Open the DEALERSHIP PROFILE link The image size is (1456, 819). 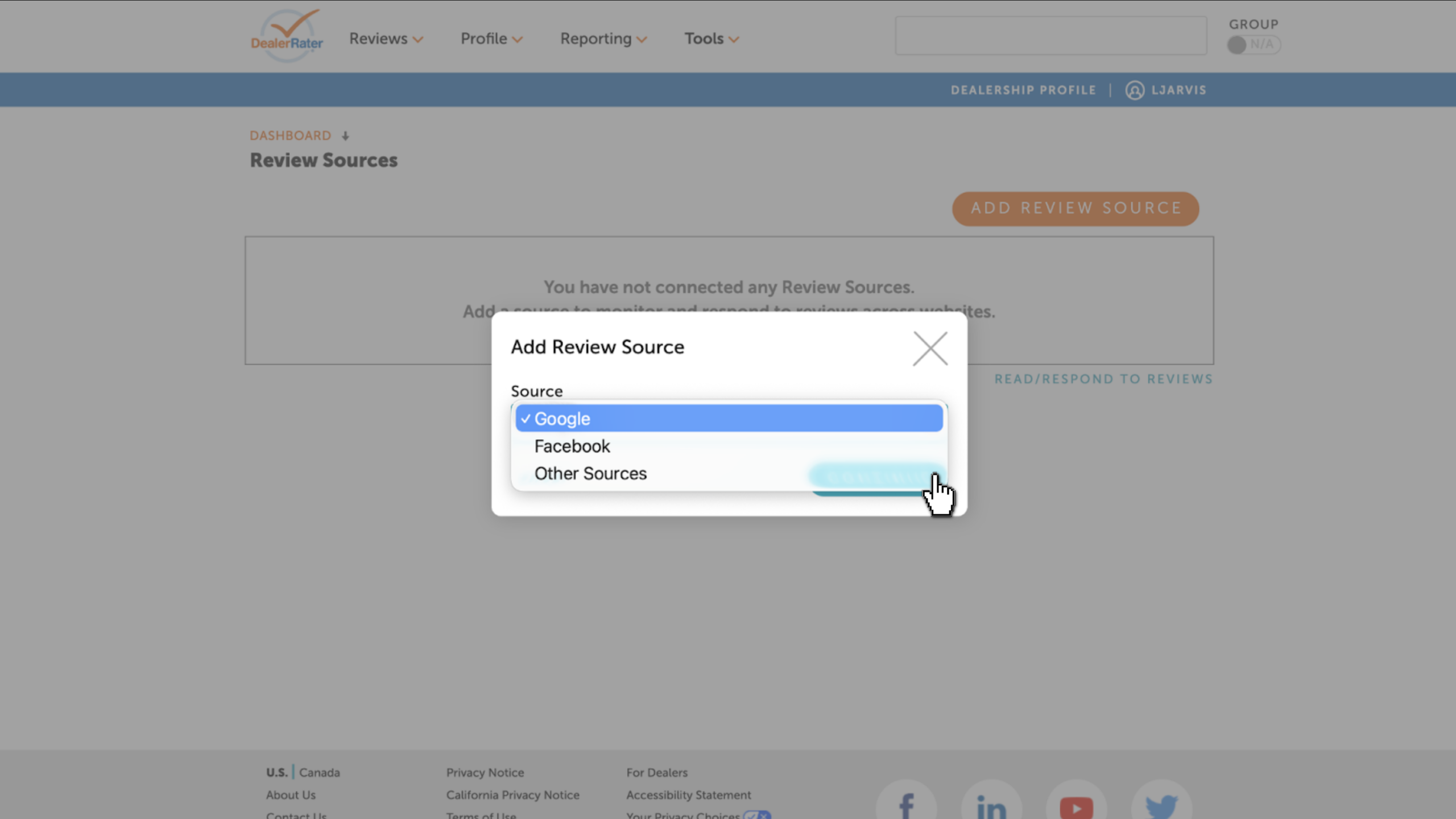point(1023,90)
